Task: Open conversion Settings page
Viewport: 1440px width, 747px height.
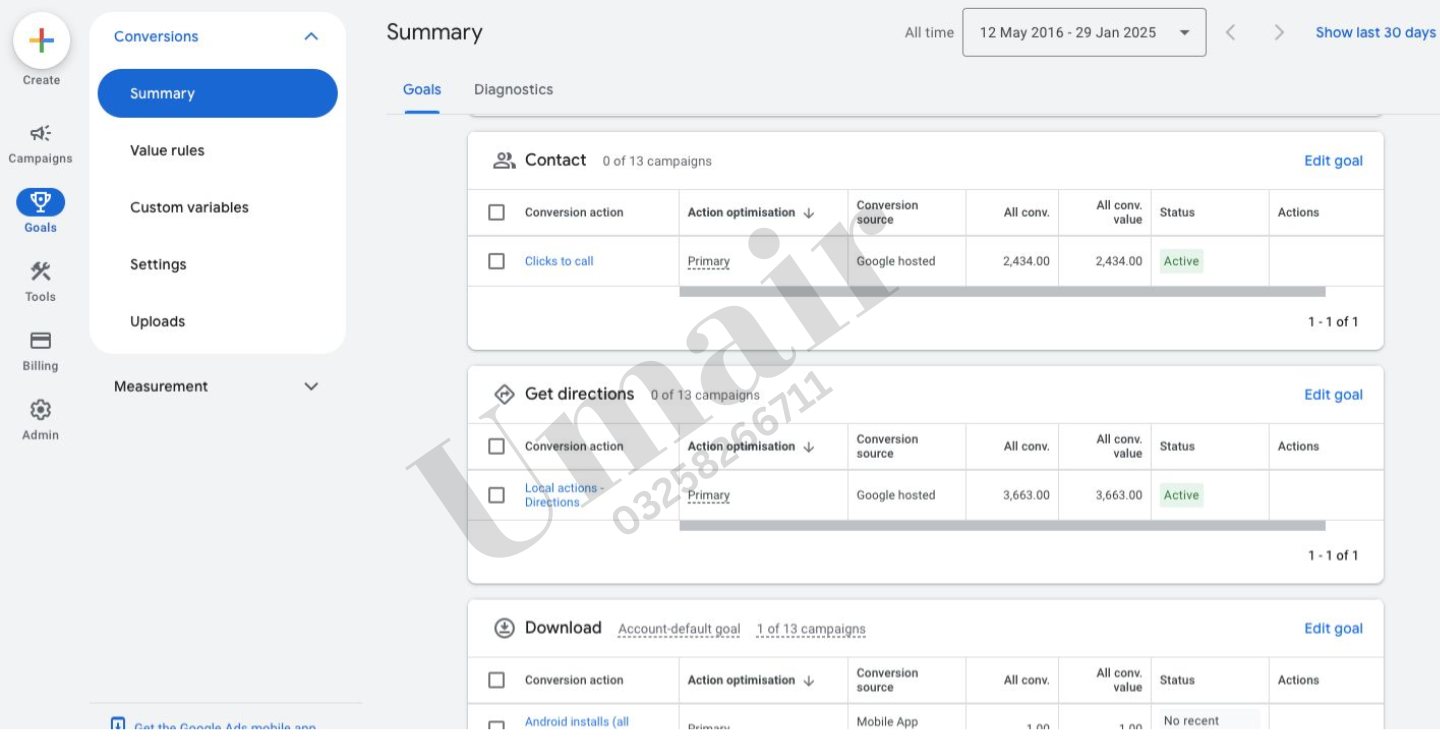Action: click(x=158, y=265)
